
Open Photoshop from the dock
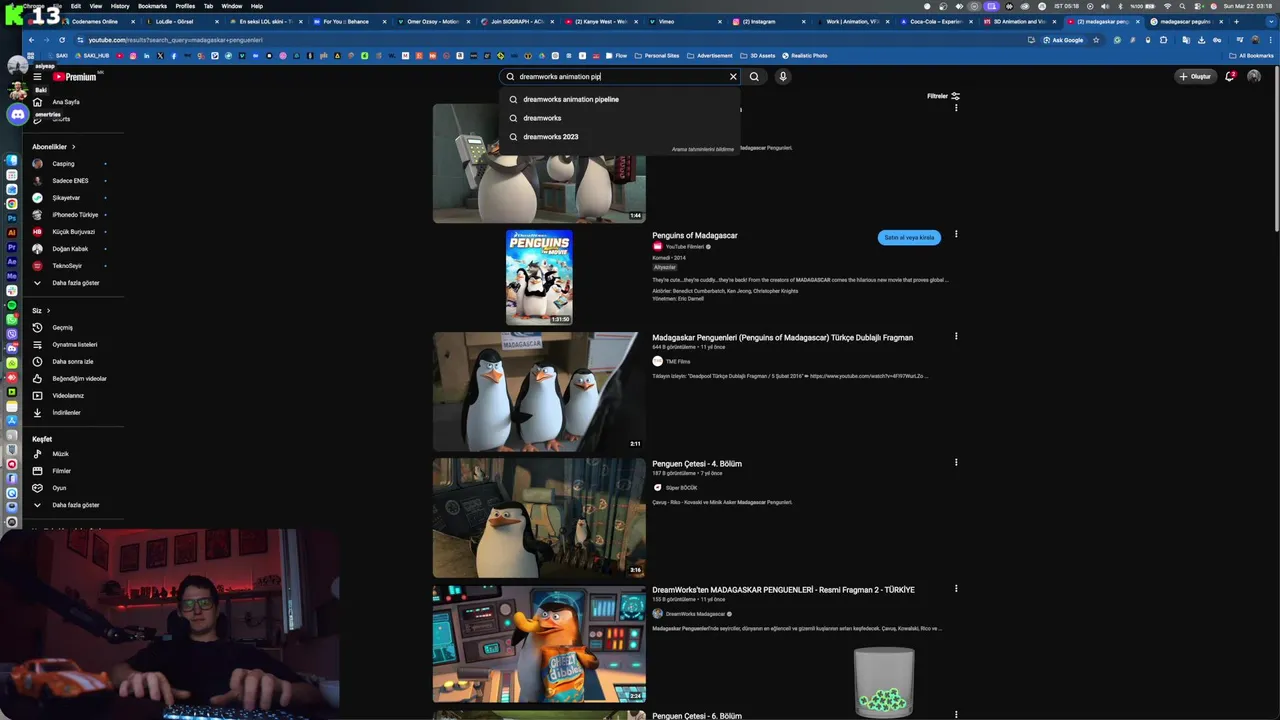(x=11, y=218)
